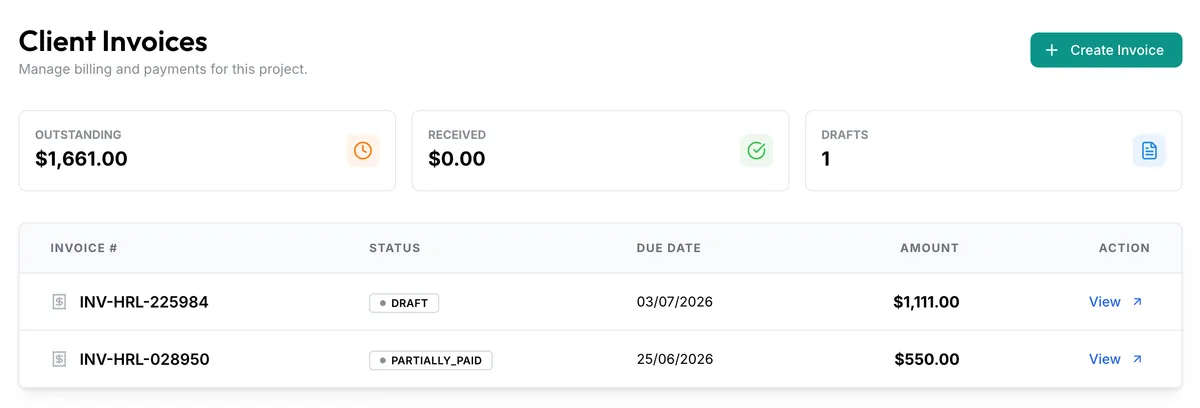The width and height of the screenshot is (1200, 408).
Task: Click the green checkmark icon in Received card
Action: 756,150
